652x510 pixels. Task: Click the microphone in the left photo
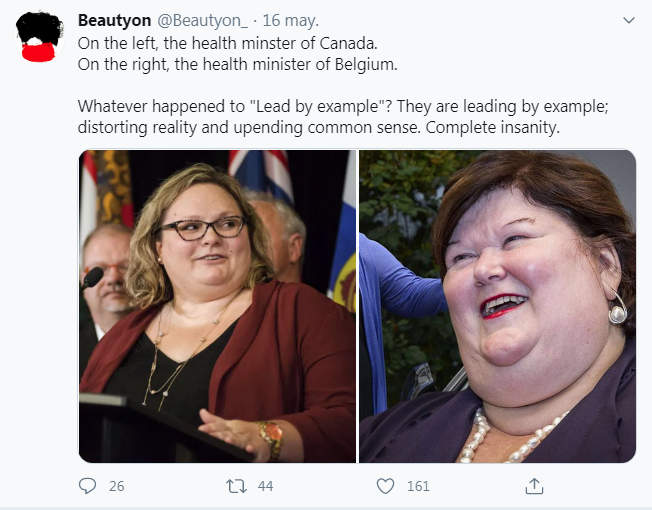tap(92, 278)
